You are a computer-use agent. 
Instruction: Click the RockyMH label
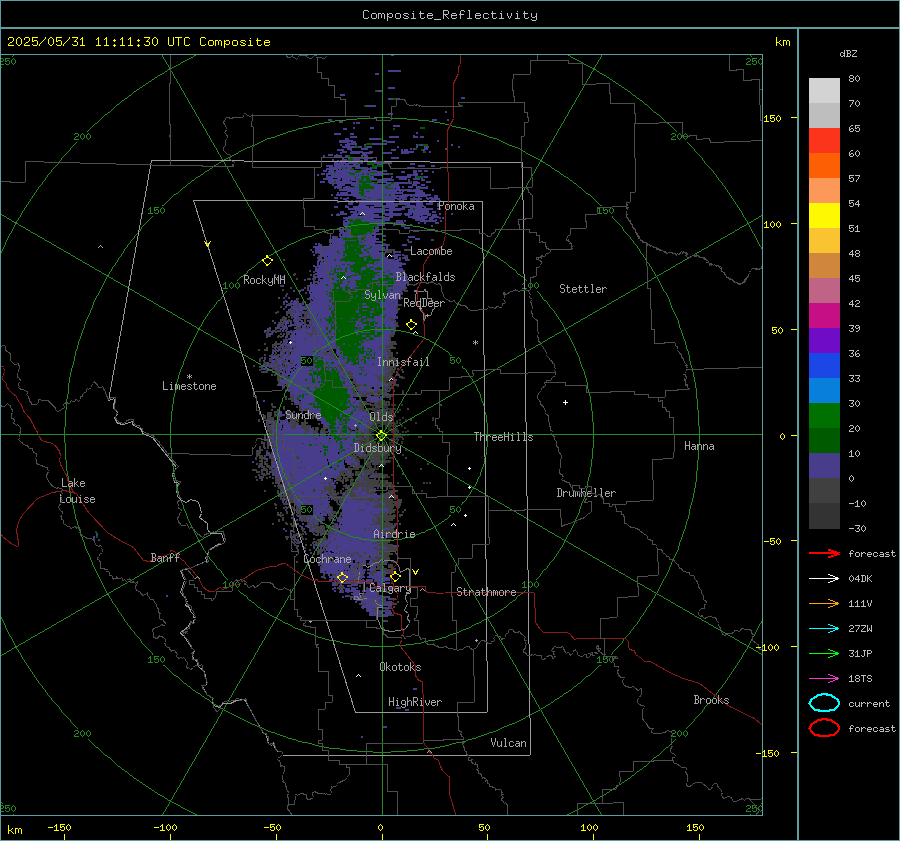point(264,280)
